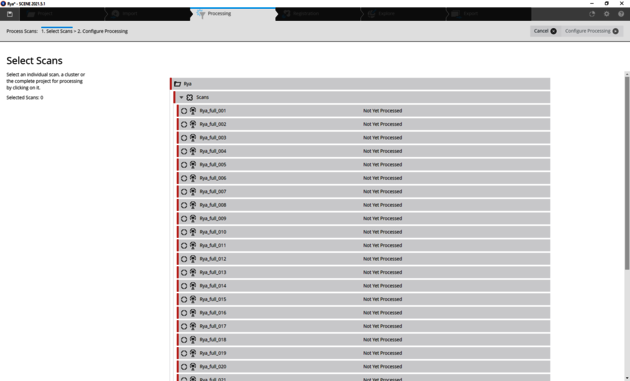Click the Scans cluster icon
The image size is (630, 381).
point(190,97)
